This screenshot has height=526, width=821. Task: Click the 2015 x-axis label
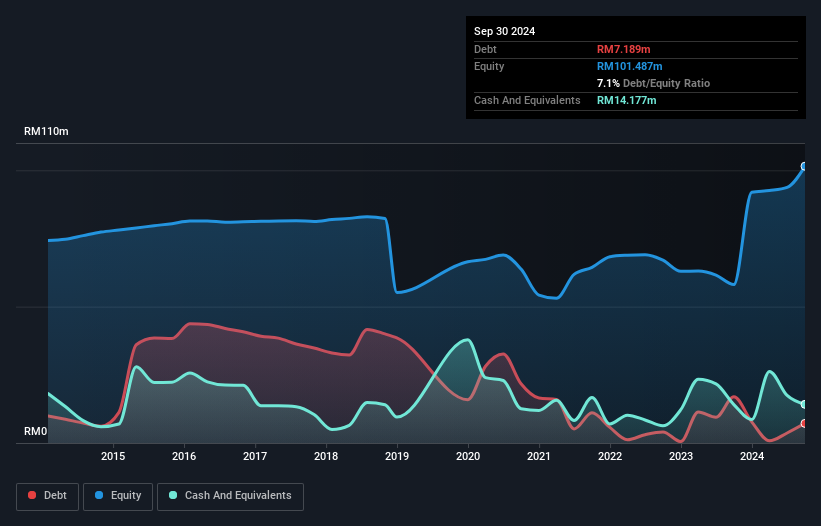coord(113,456)
